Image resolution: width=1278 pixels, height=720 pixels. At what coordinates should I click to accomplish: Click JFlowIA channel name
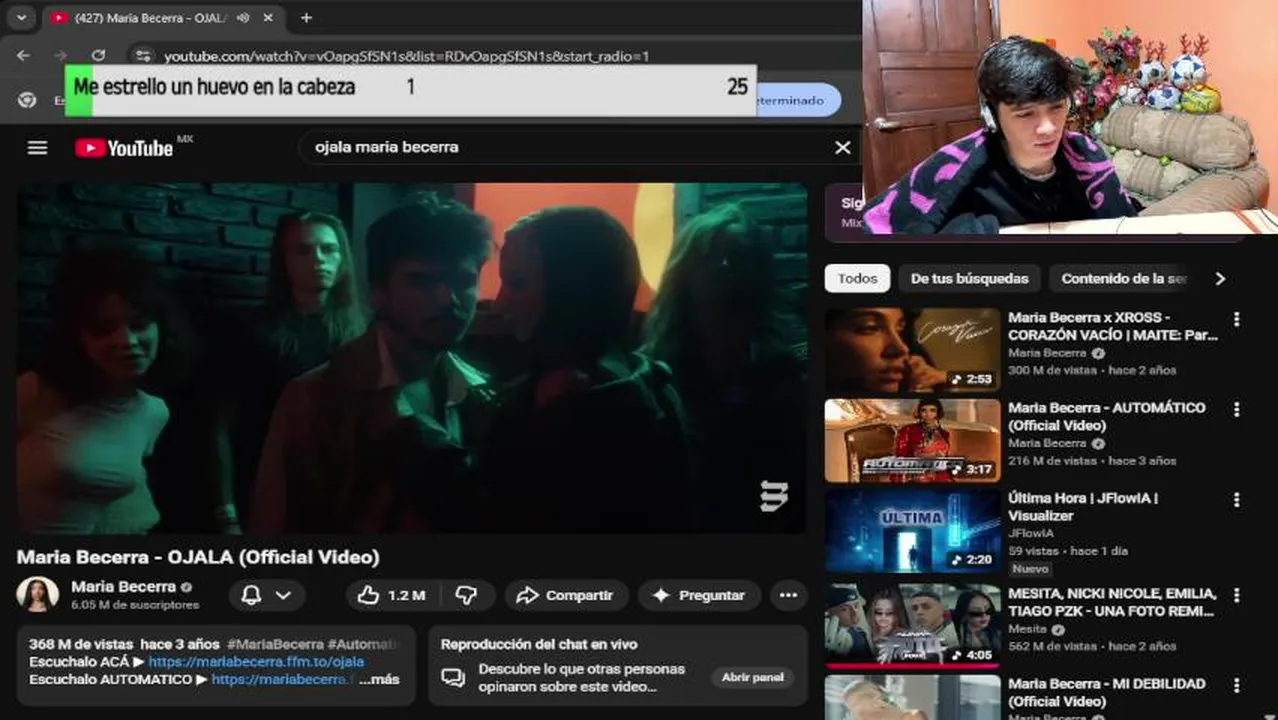(x=1030, y=533)
